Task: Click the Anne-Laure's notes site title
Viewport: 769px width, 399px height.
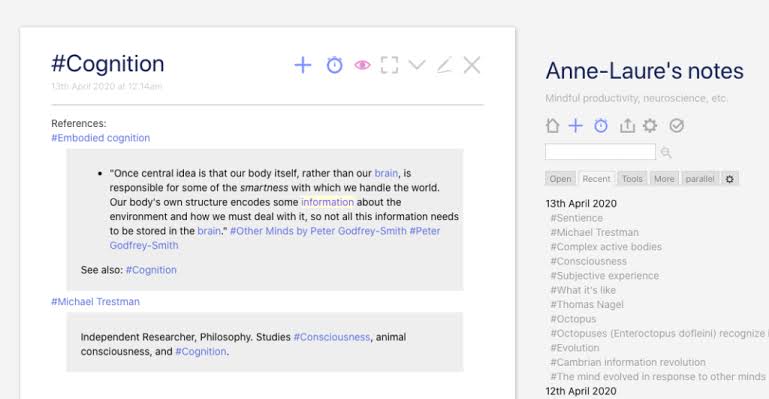Action: pos(644,71)
